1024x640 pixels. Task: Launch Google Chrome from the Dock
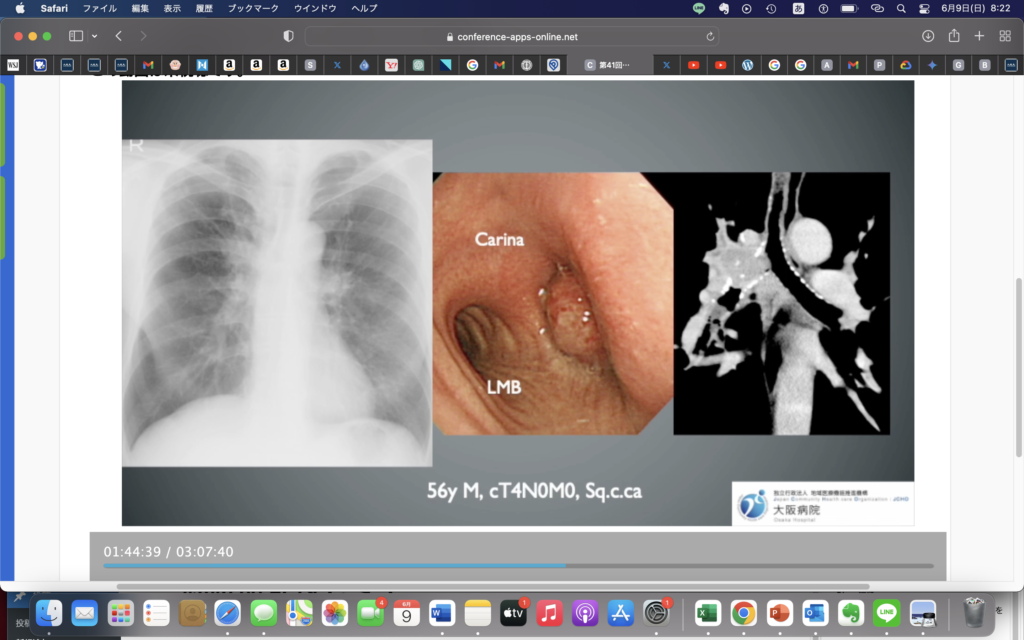(743, 612)
